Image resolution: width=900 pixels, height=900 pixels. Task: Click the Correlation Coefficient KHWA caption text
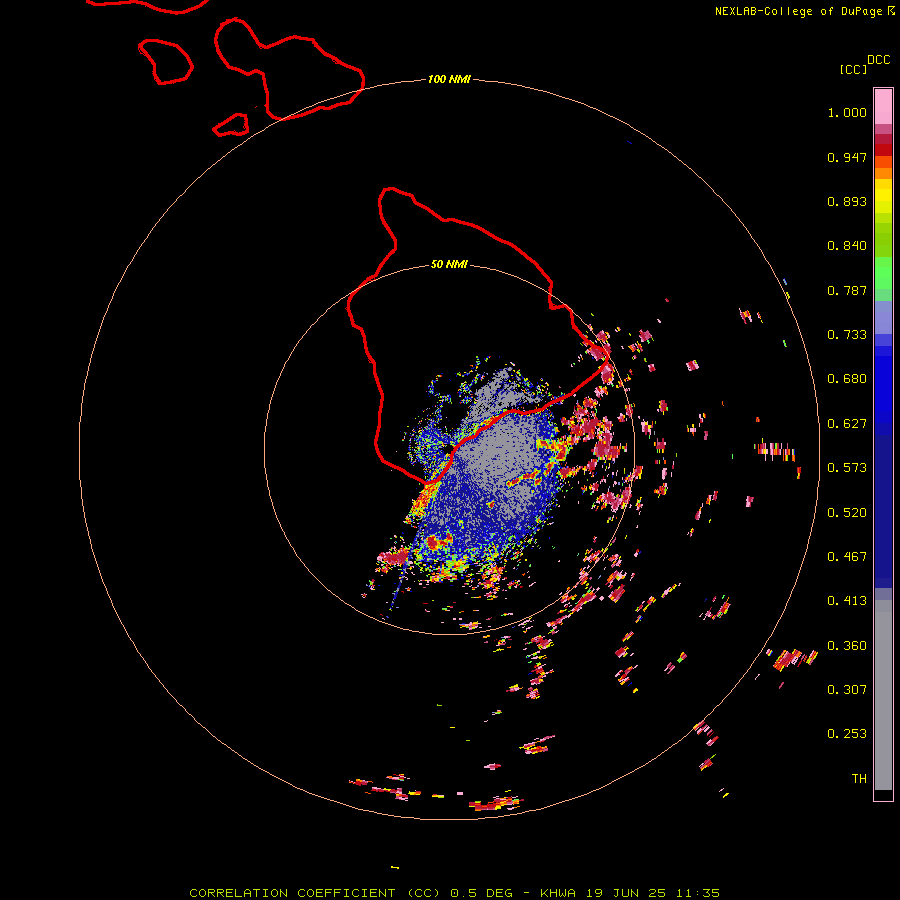click(x=455, y=893)
